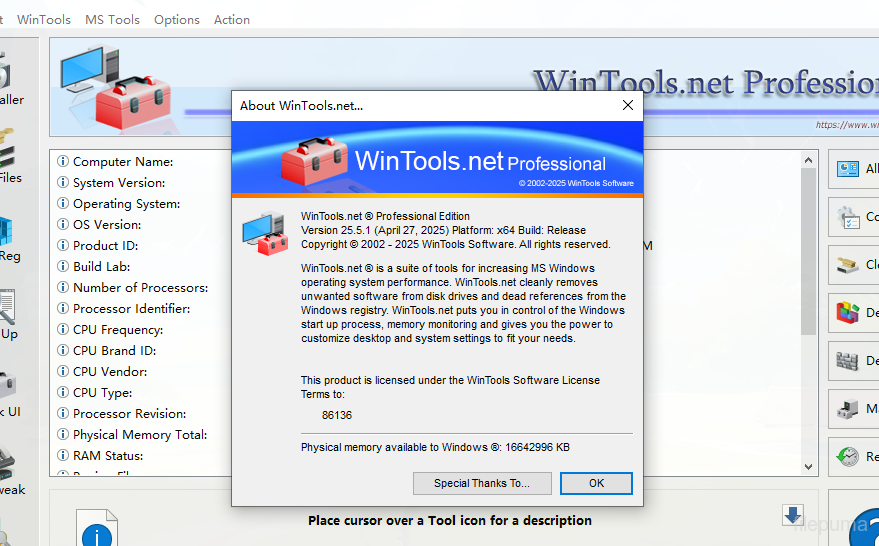The image size is (879, 546).
Task: Open the https://www.w website link in banner
Action: (847, 124)
